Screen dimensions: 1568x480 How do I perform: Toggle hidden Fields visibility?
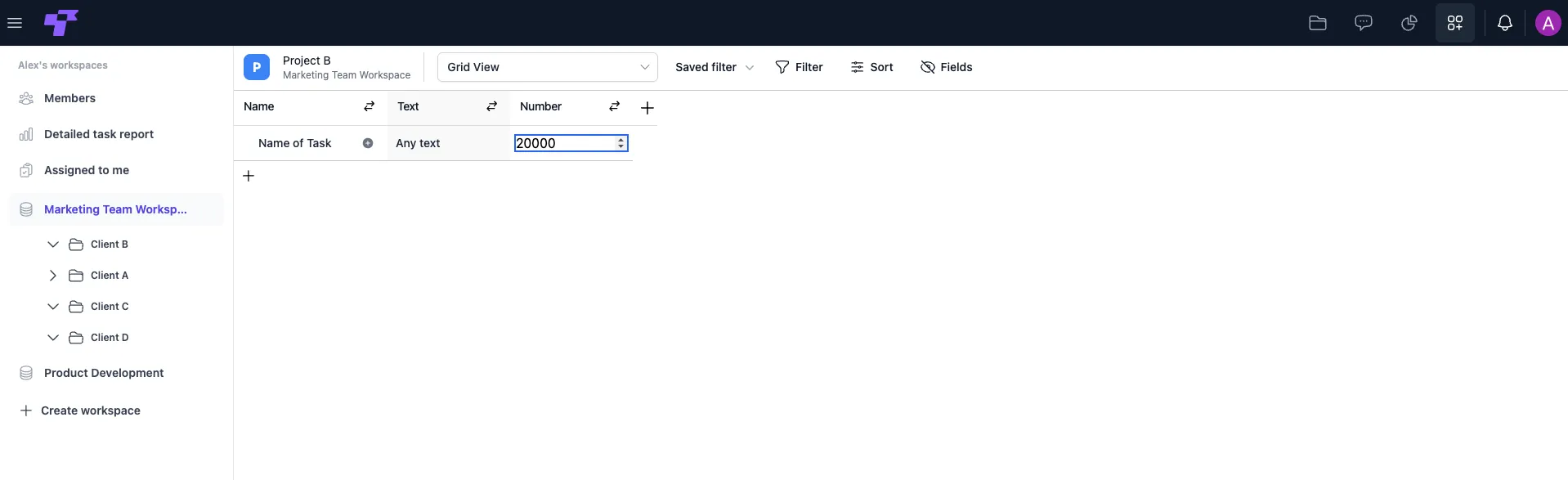(946, 67)
